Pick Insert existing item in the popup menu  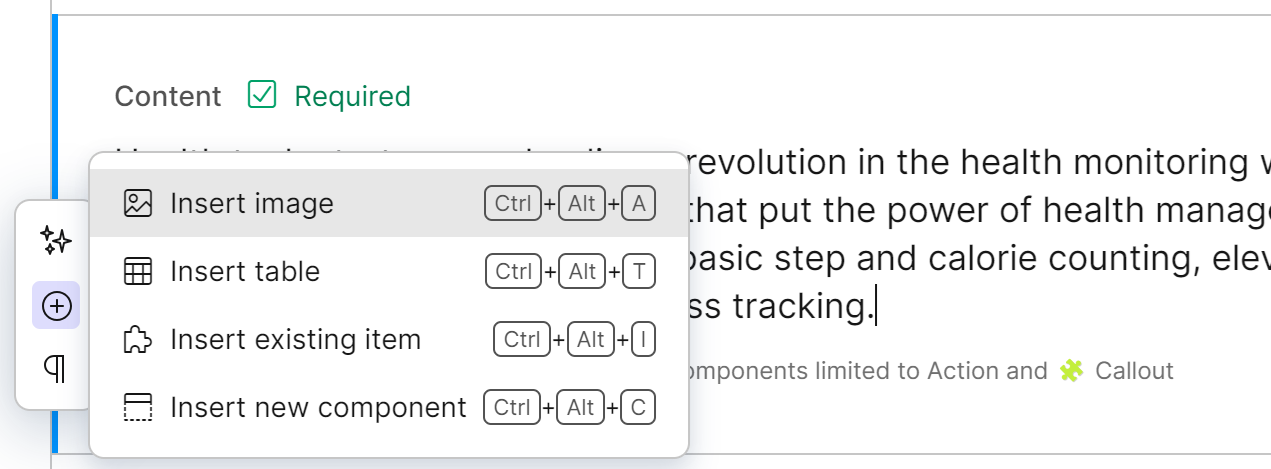point(295,340)
